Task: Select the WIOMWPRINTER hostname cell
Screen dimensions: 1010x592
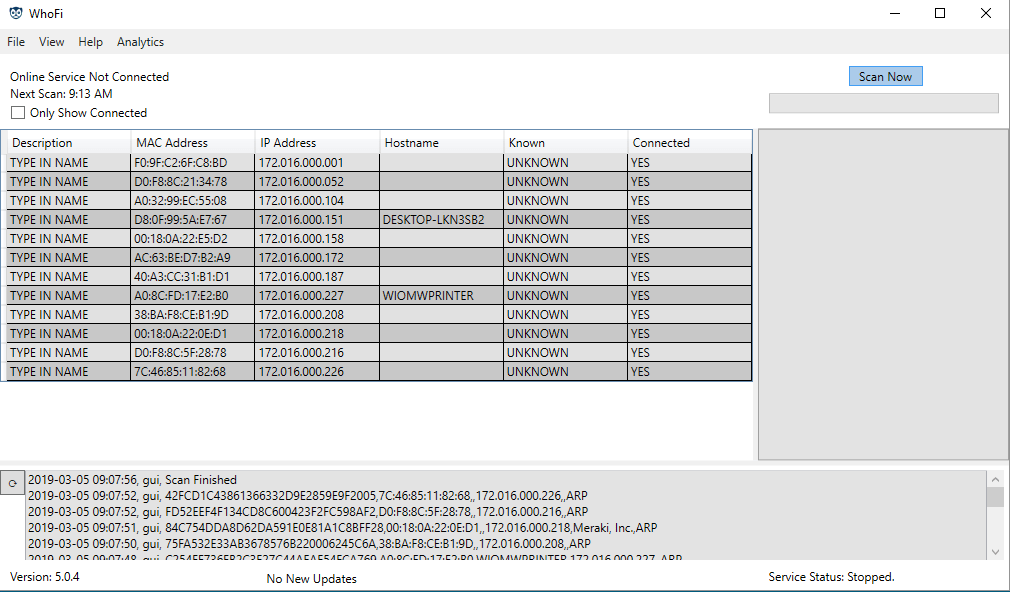Action: (427, 296)
